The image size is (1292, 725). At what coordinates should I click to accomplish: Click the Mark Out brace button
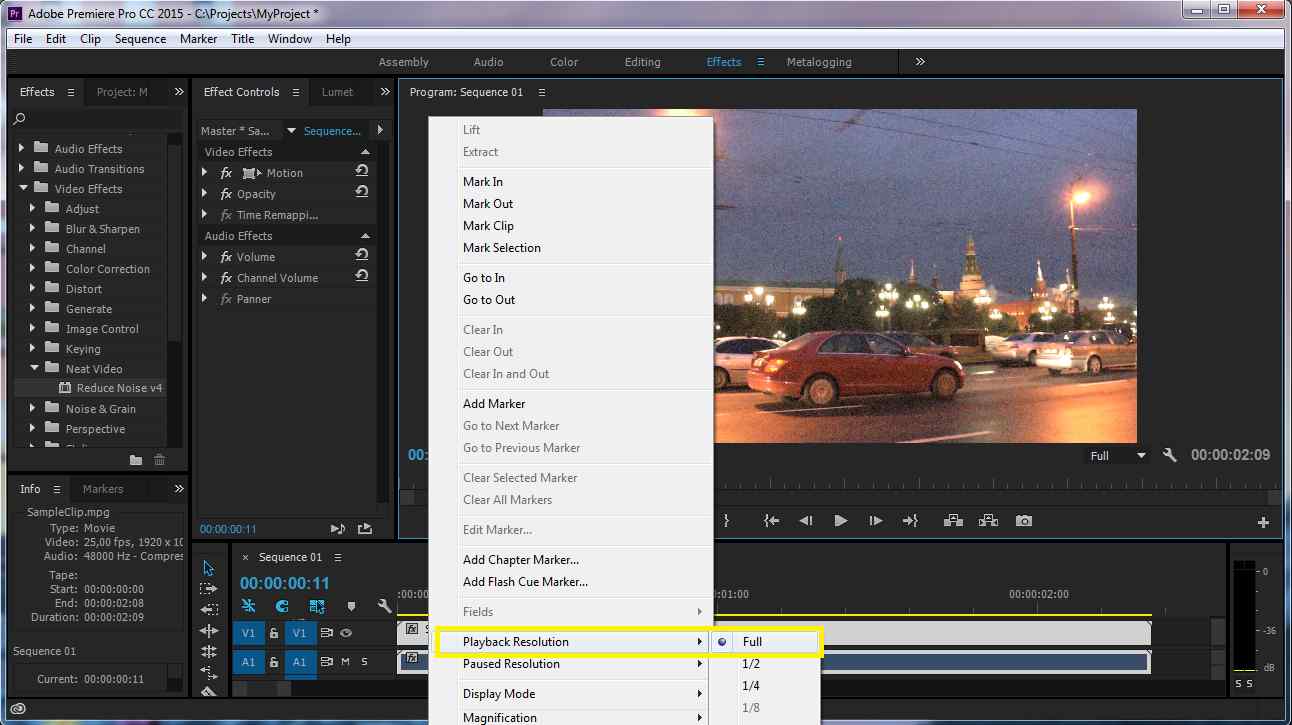726,521
